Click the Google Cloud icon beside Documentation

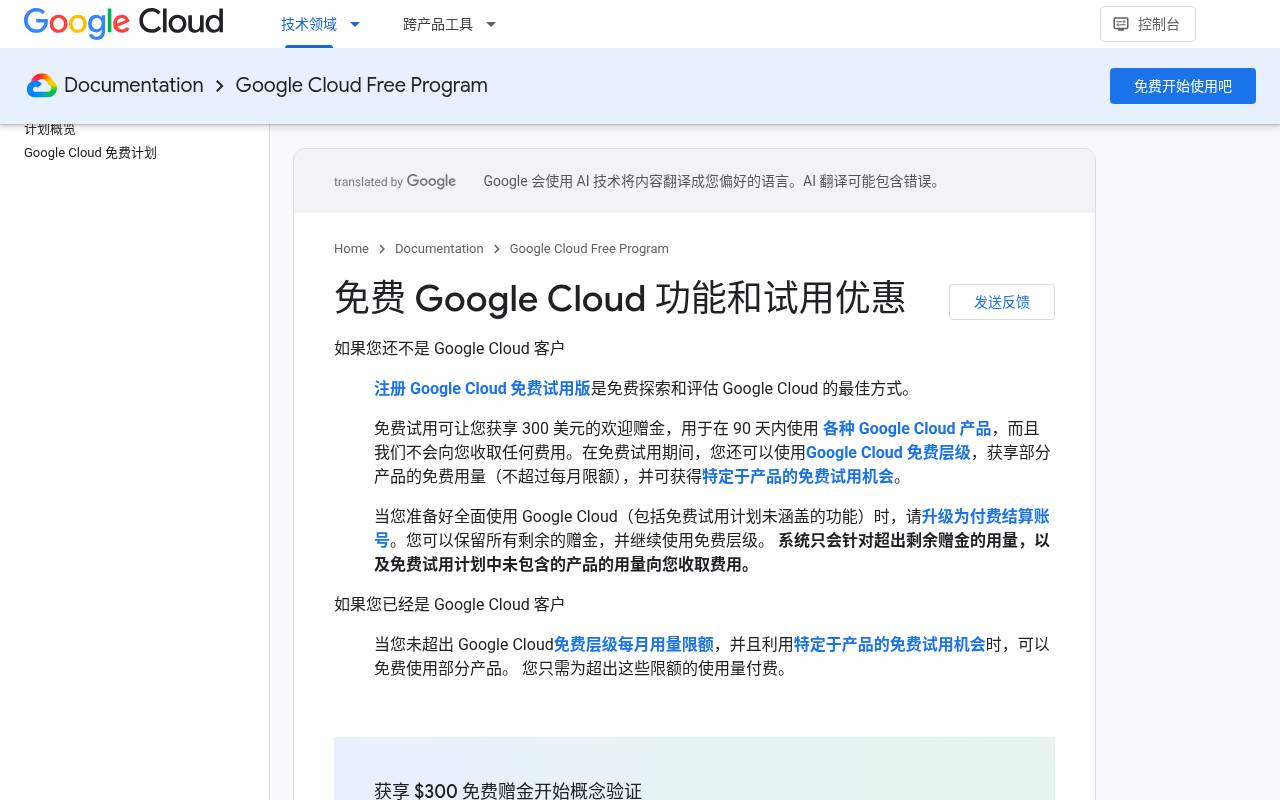[41, 86]
